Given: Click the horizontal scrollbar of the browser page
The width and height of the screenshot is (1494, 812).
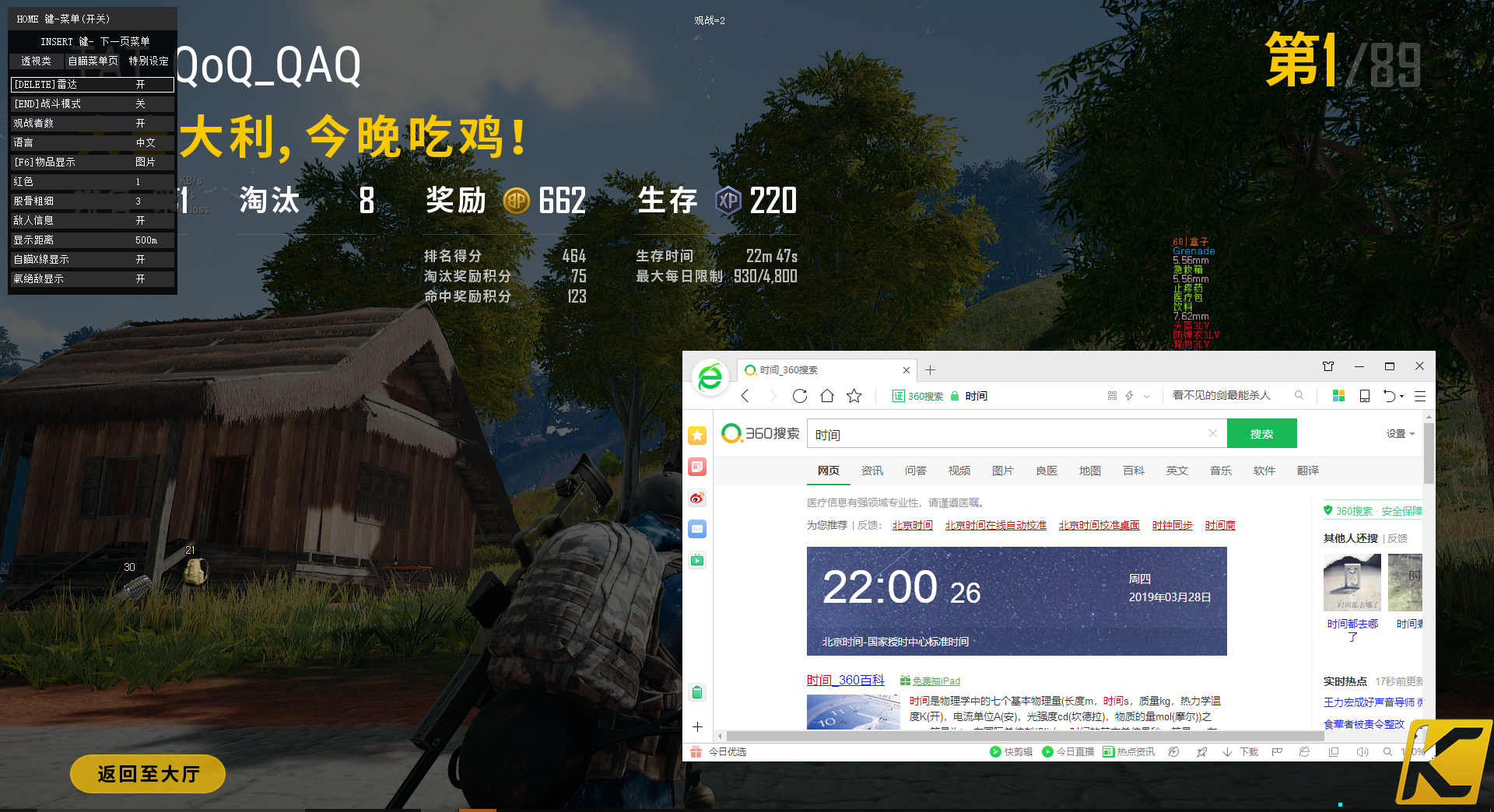Looking at the screenshot, I should point(1025,736).
